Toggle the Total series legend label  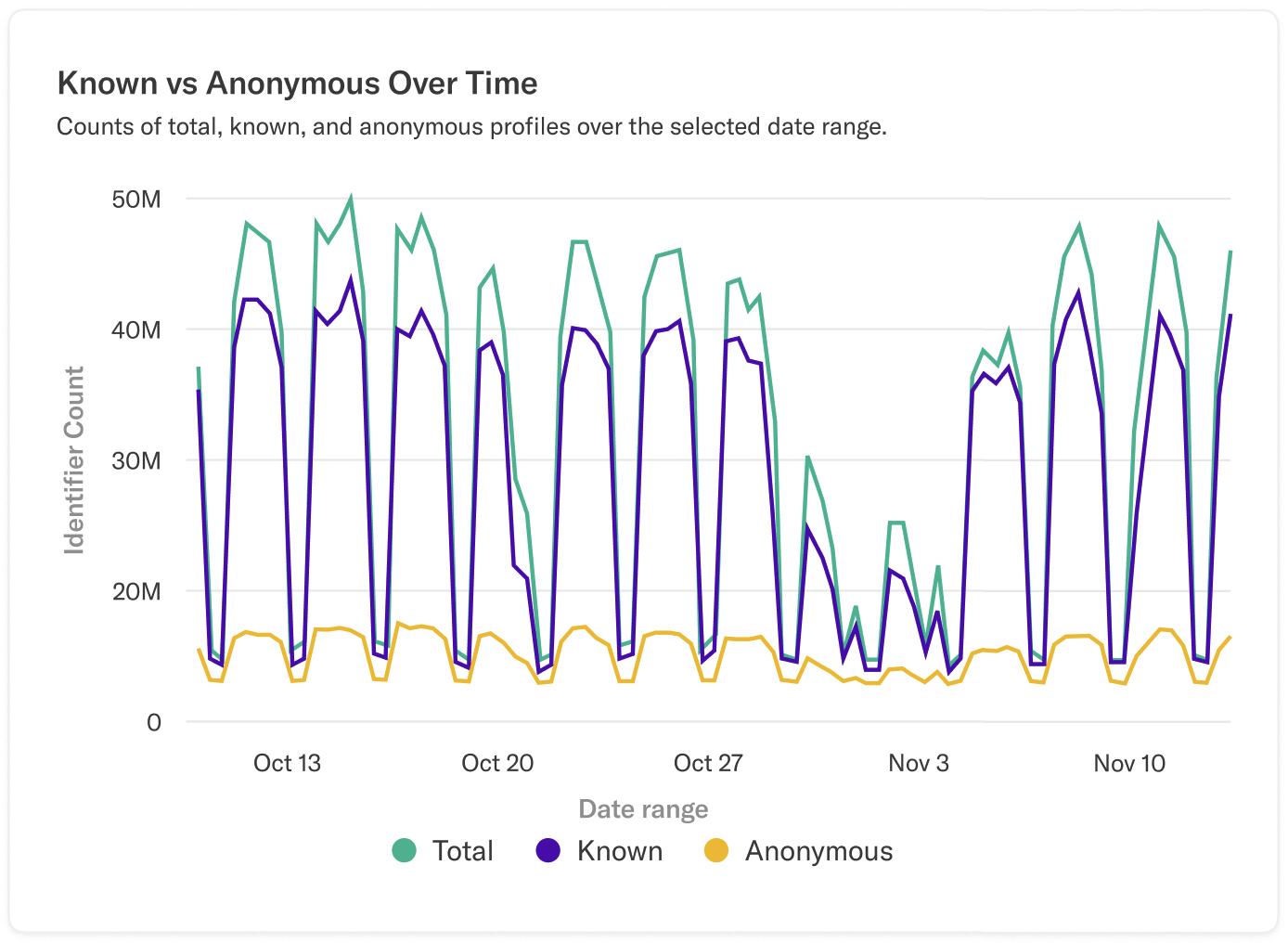pos(462,851)
